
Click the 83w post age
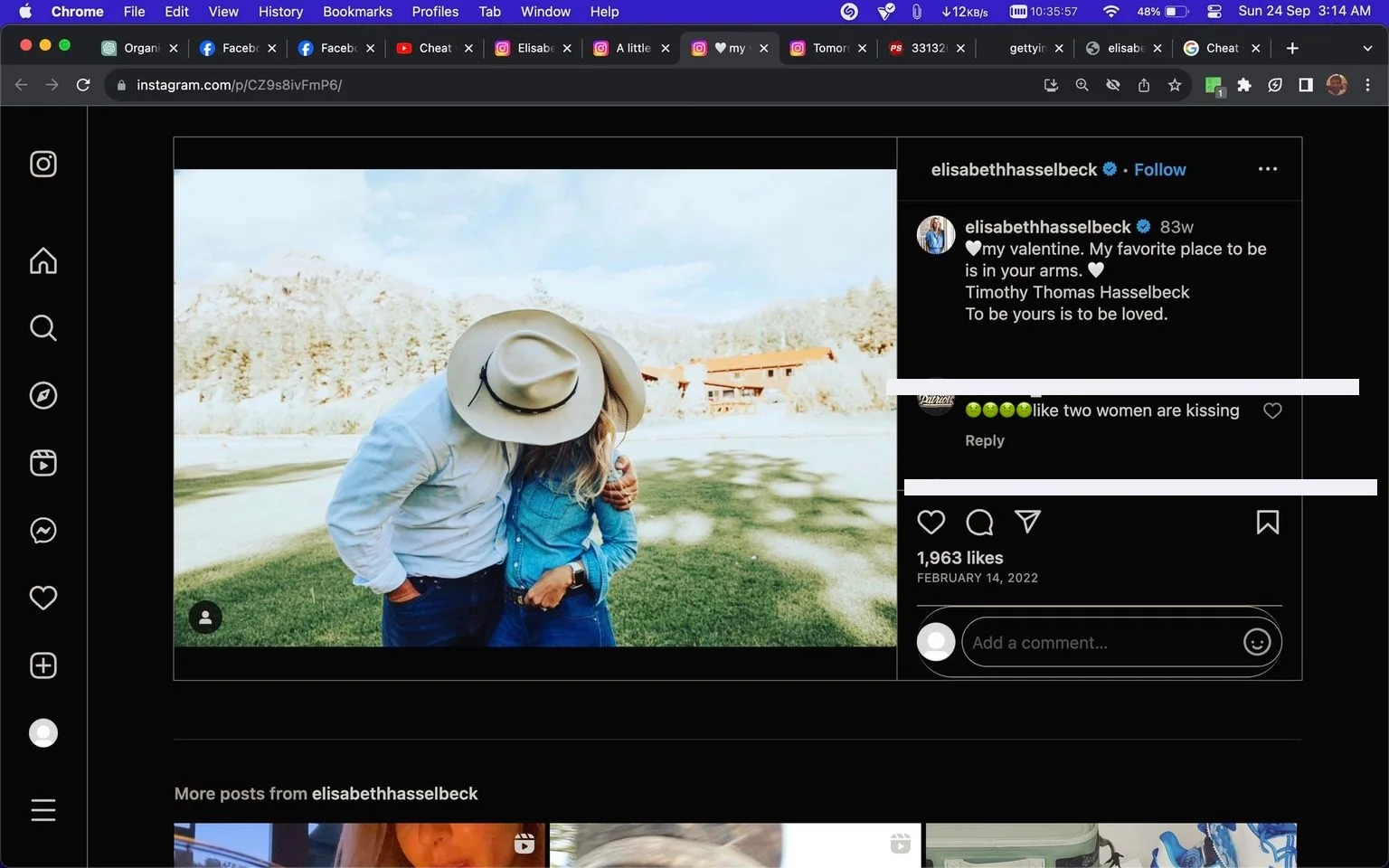coord(1176,226)
